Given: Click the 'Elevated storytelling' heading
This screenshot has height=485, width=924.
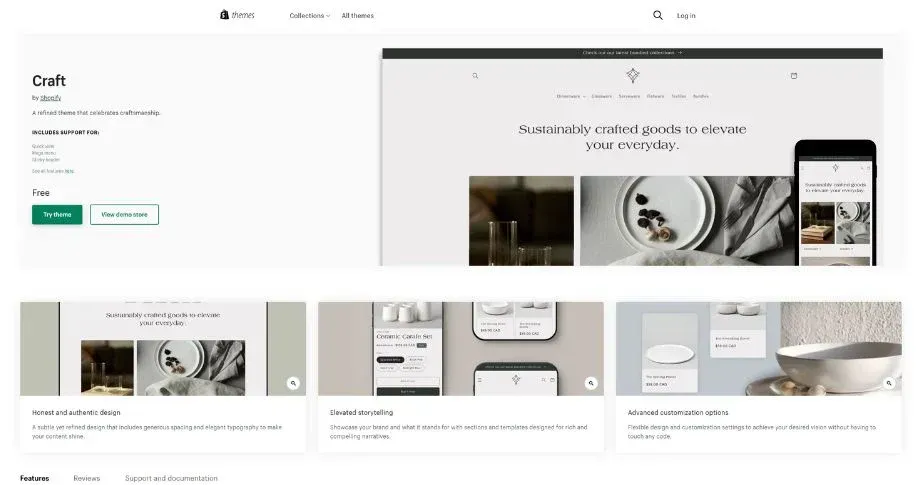Looking at the screenshot, I should coord(361,413).
